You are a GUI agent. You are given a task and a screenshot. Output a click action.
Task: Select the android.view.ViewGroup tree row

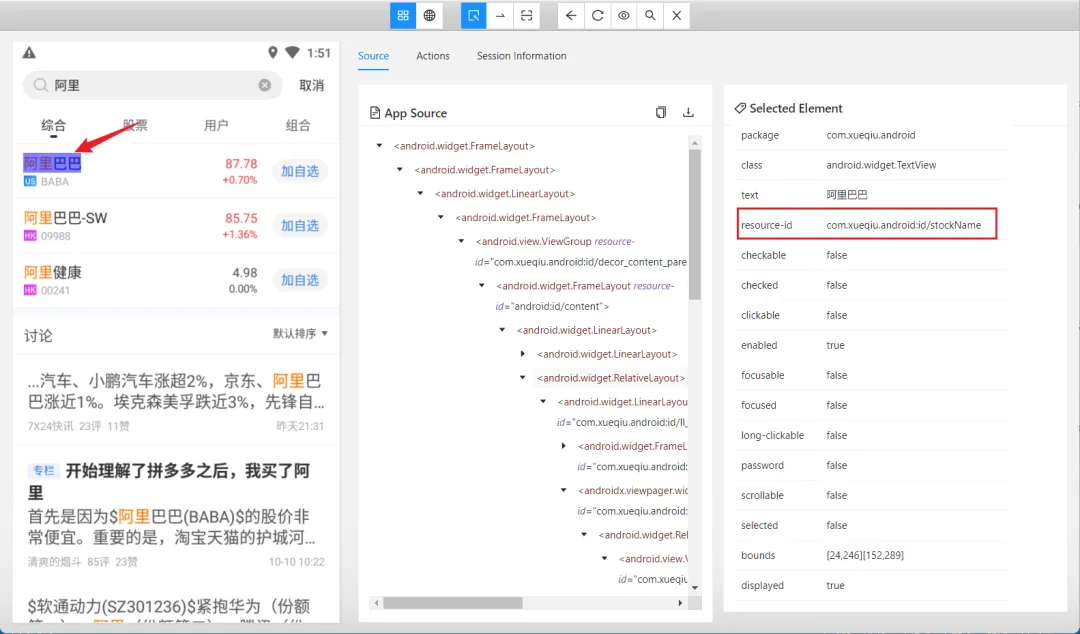[581, 252]
